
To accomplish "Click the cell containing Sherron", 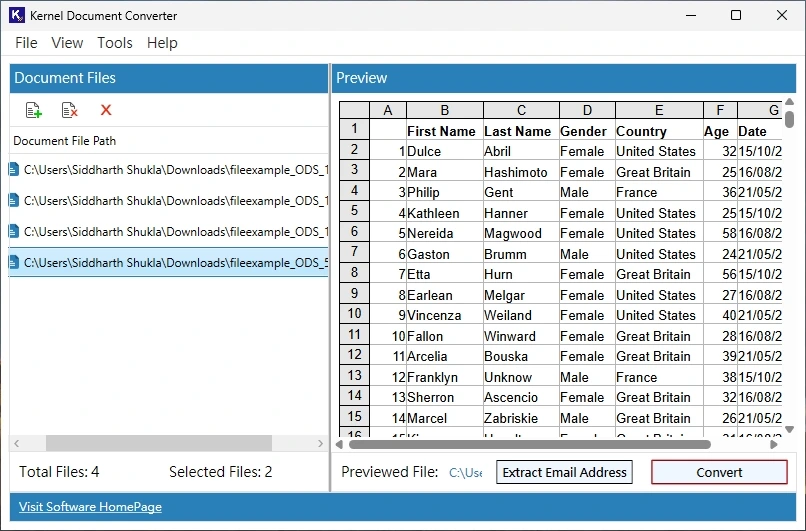I will click(x=445, y=397).
